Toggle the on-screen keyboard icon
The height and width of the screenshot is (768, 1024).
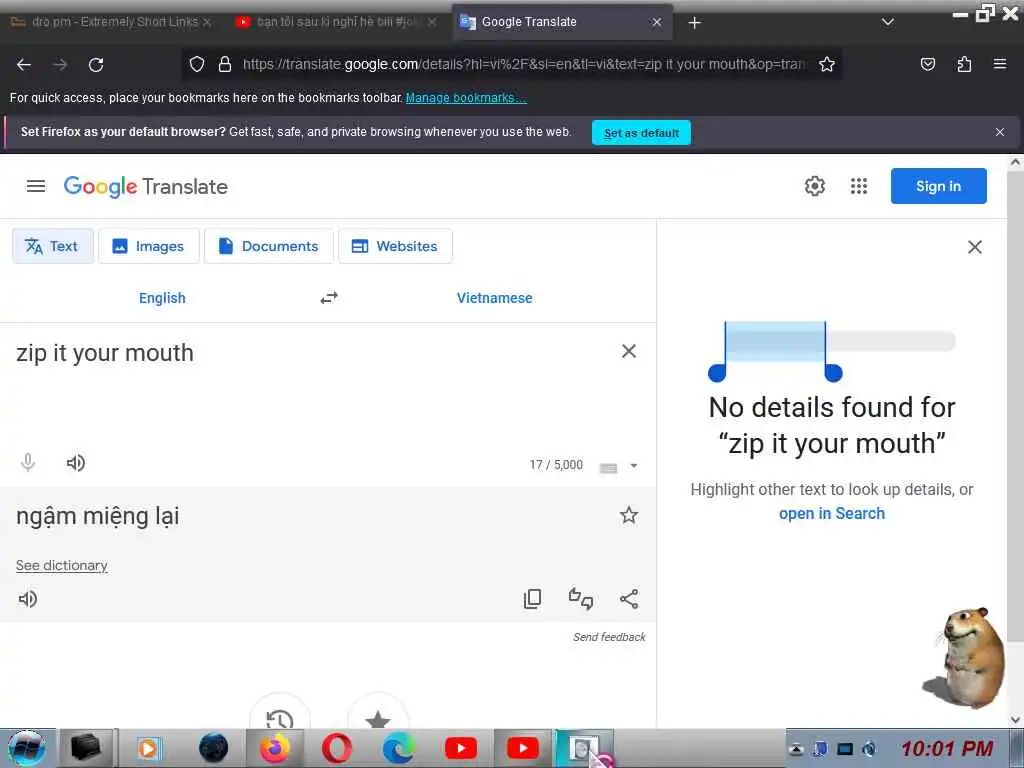[609, 467]
